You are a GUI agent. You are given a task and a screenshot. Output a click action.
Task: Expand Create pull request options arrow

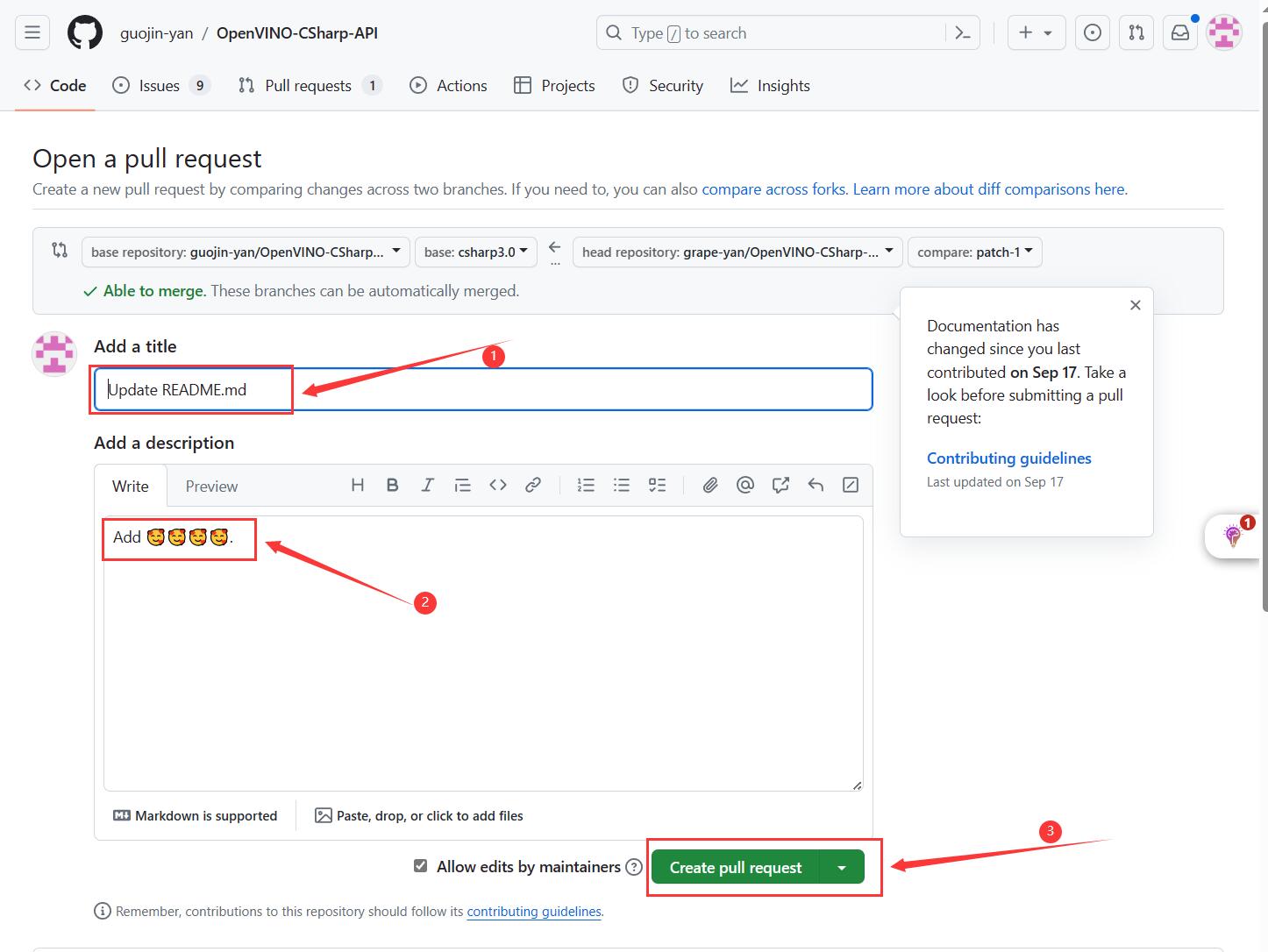point(842,867)
